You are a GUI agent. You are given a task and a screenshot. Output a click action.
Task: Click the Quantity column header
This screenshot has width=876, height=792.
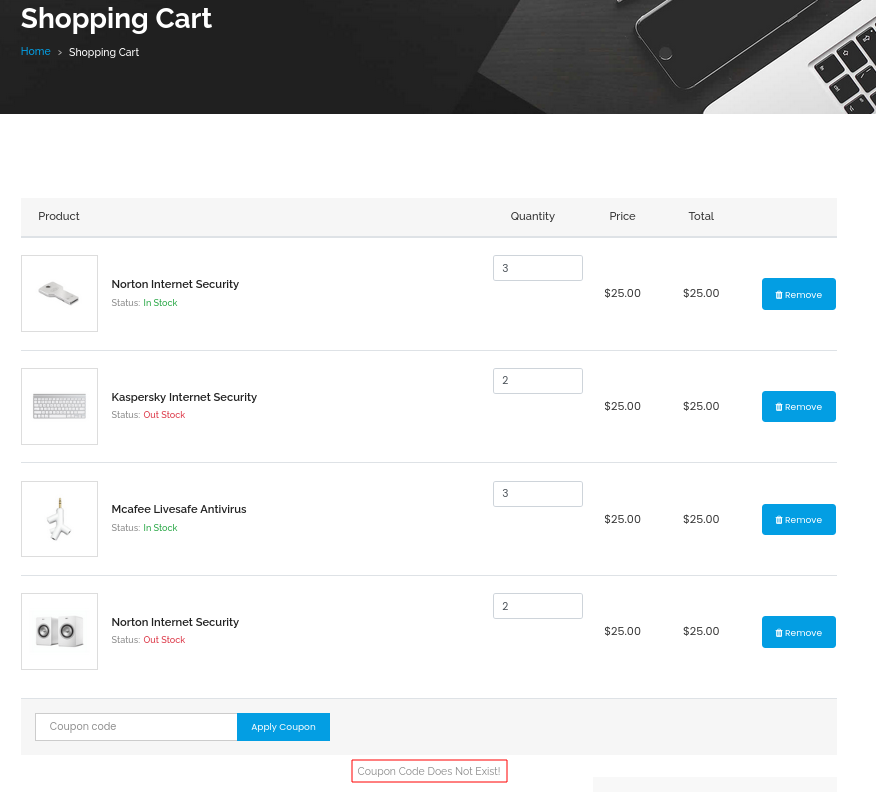point(532,216)
